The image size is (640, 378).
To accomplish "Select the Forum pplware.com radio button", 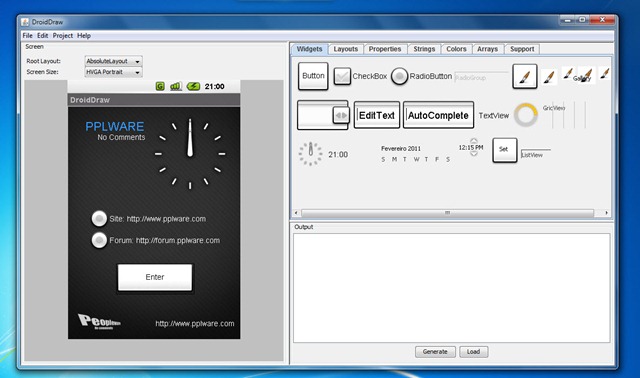I will [x=99, y=240].
